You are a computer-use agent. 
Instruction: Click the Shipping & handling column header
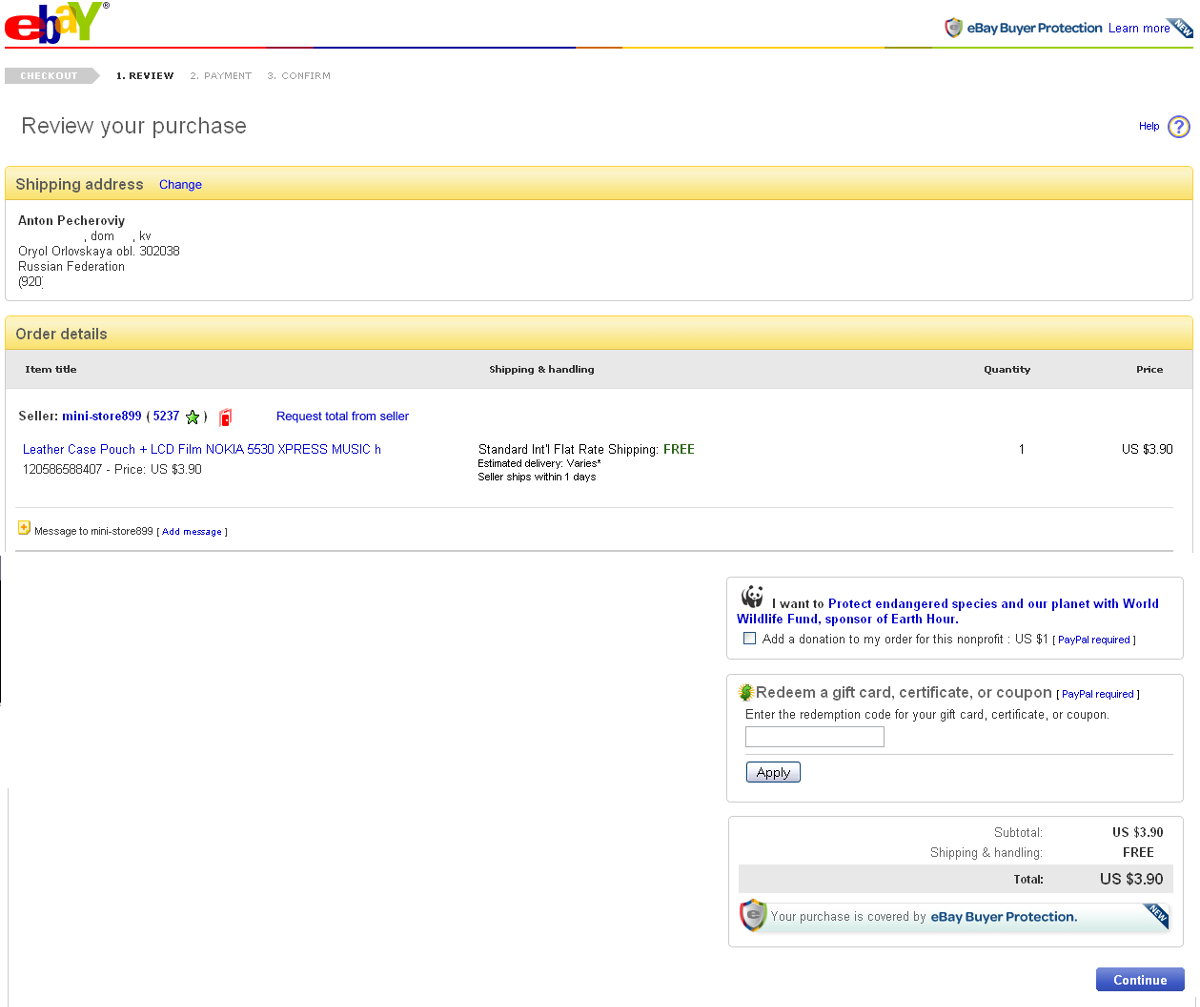click(x=542, y=370)
